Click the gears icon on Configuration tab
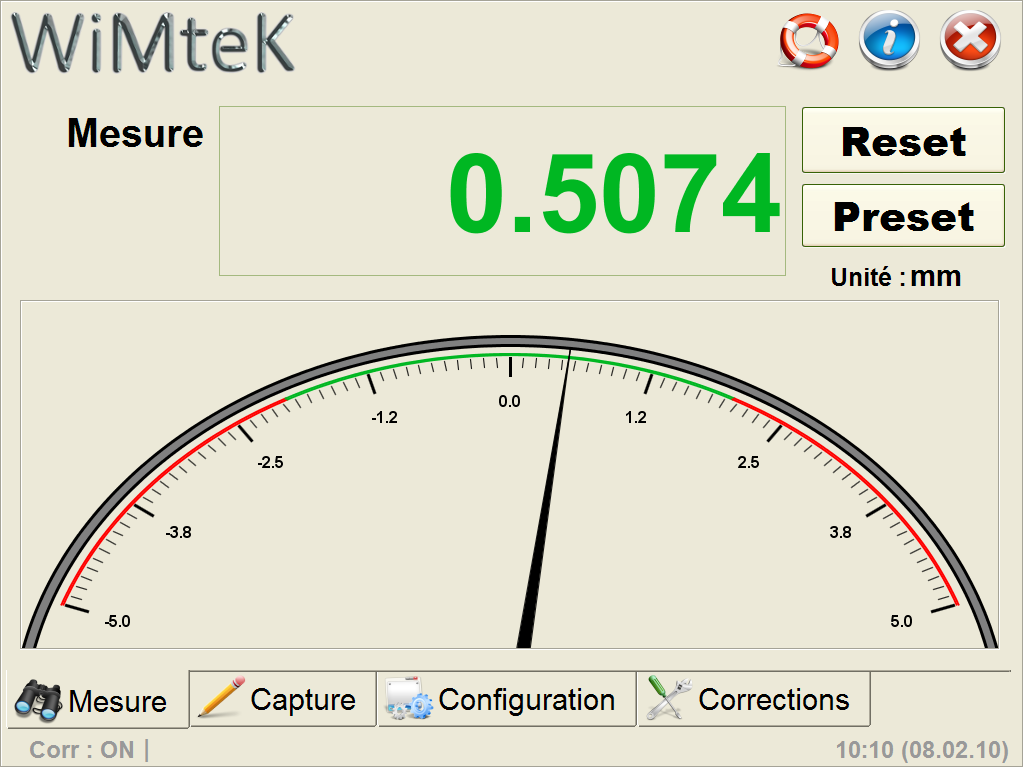 (409, 699)
